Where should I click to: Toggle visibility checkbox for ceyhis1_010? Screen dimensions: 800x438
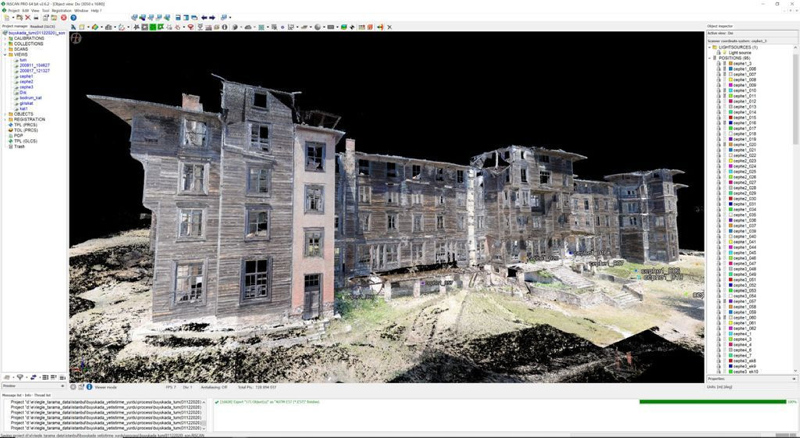point(723,90)
